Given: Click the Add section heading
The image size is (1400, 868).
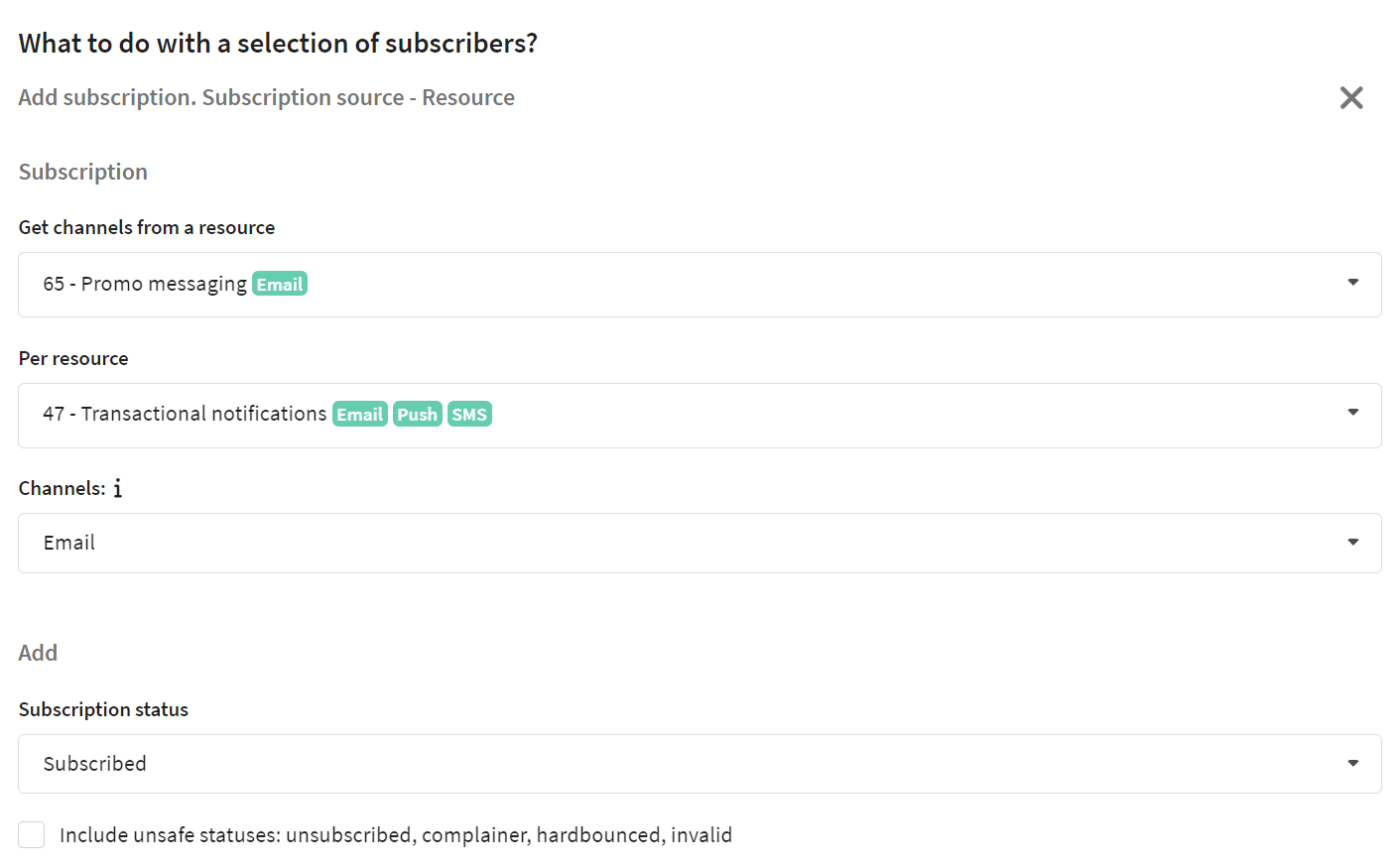Looking at the screenshot, I should (38, 653).
